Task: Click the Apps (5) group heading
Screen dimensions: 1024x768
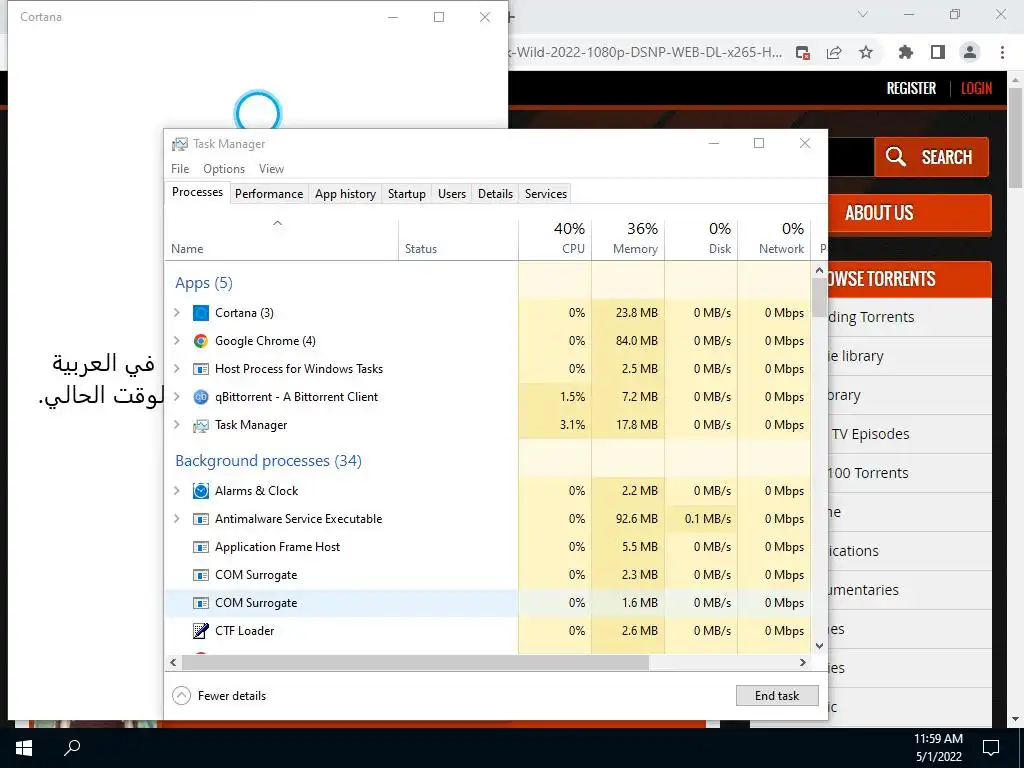Action: (204, 283)
